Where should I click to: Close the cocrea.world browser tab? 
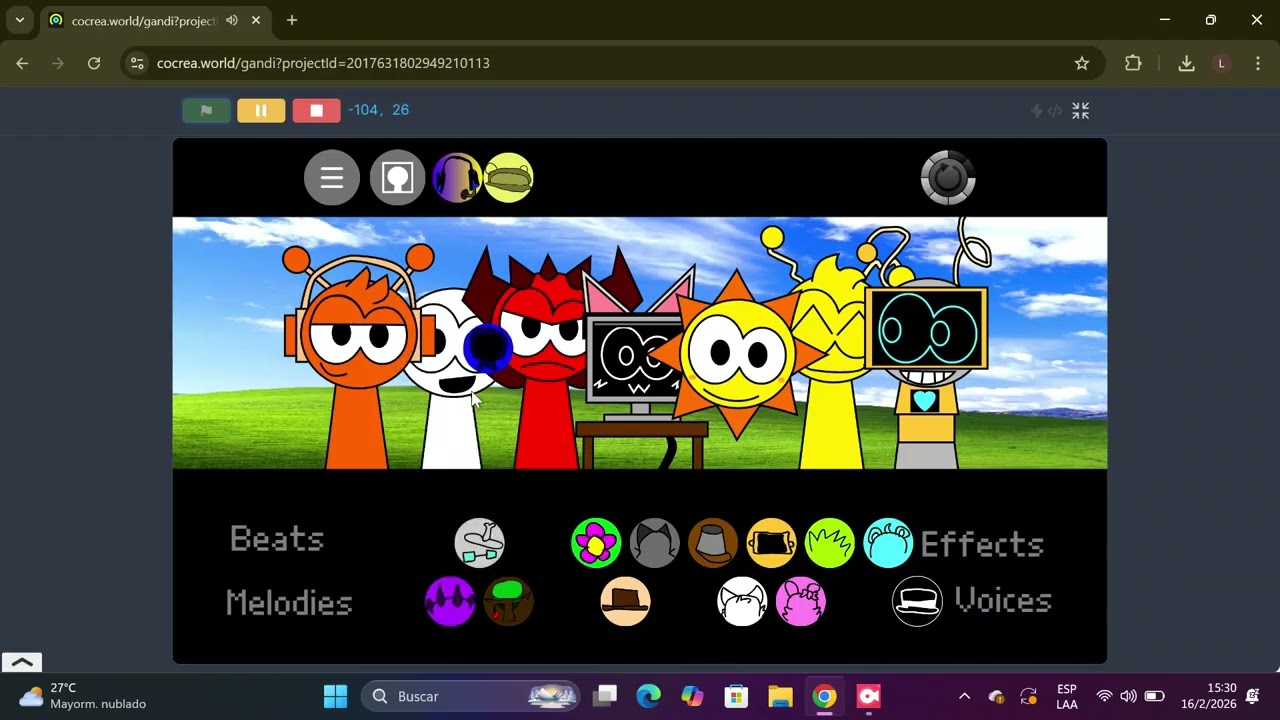[x=256, y=20]
